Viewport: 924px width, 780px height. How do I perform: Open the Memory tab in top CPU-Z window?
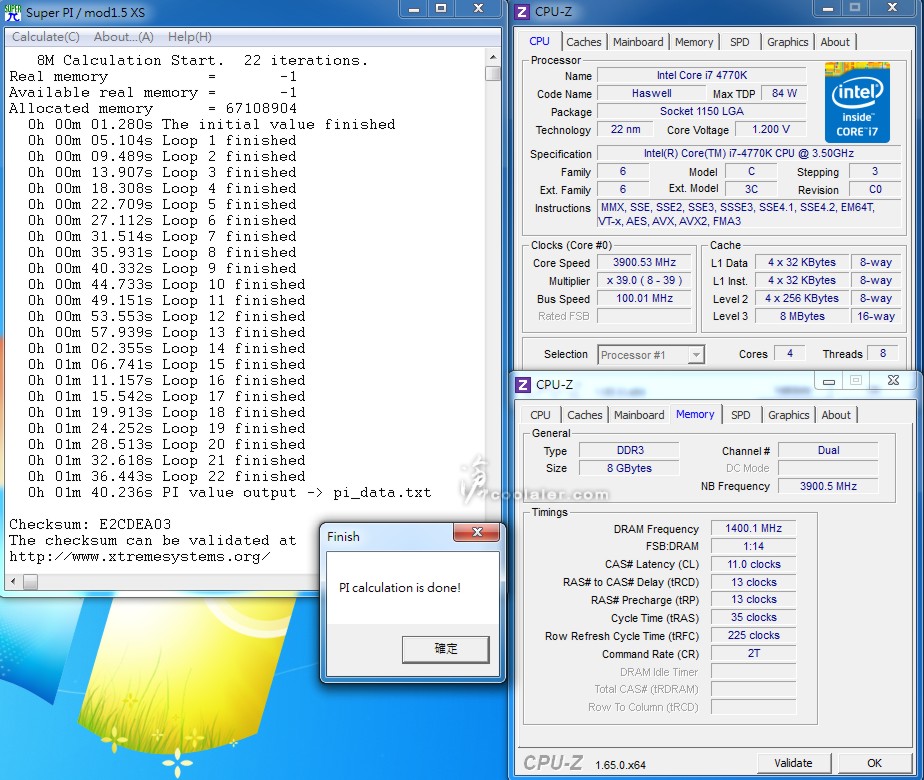tap(694, 42)
